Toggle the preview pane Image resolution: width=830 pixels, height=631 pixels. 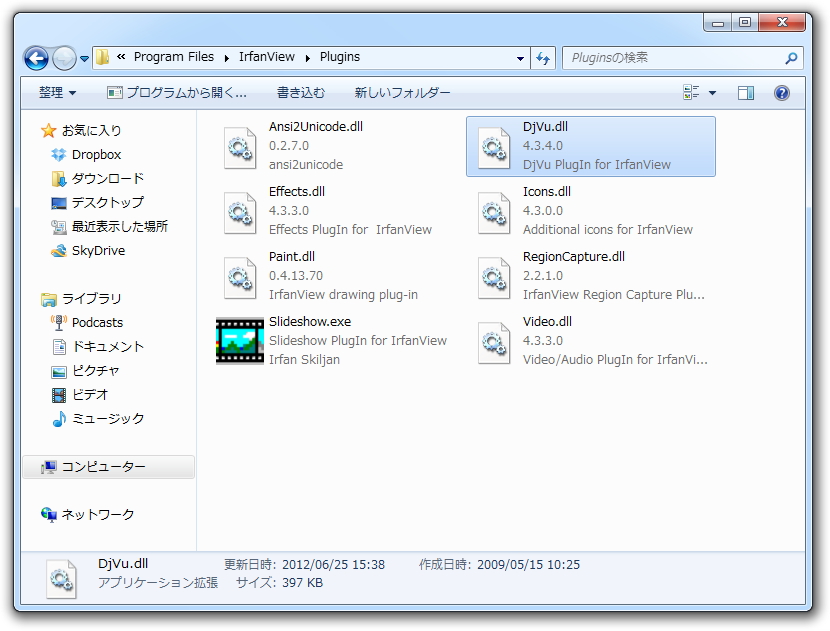pos(744,92)
